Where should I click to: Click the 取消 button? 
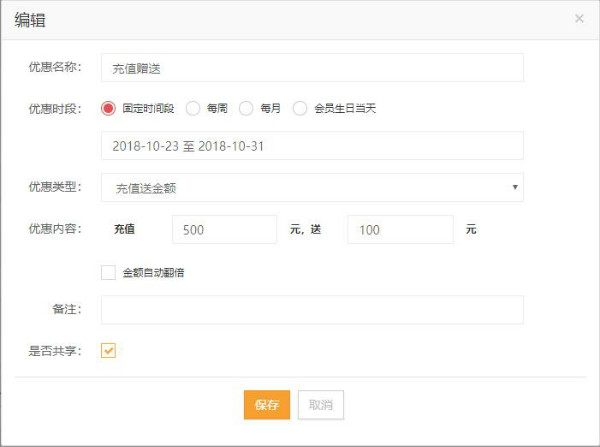point(320,404)
